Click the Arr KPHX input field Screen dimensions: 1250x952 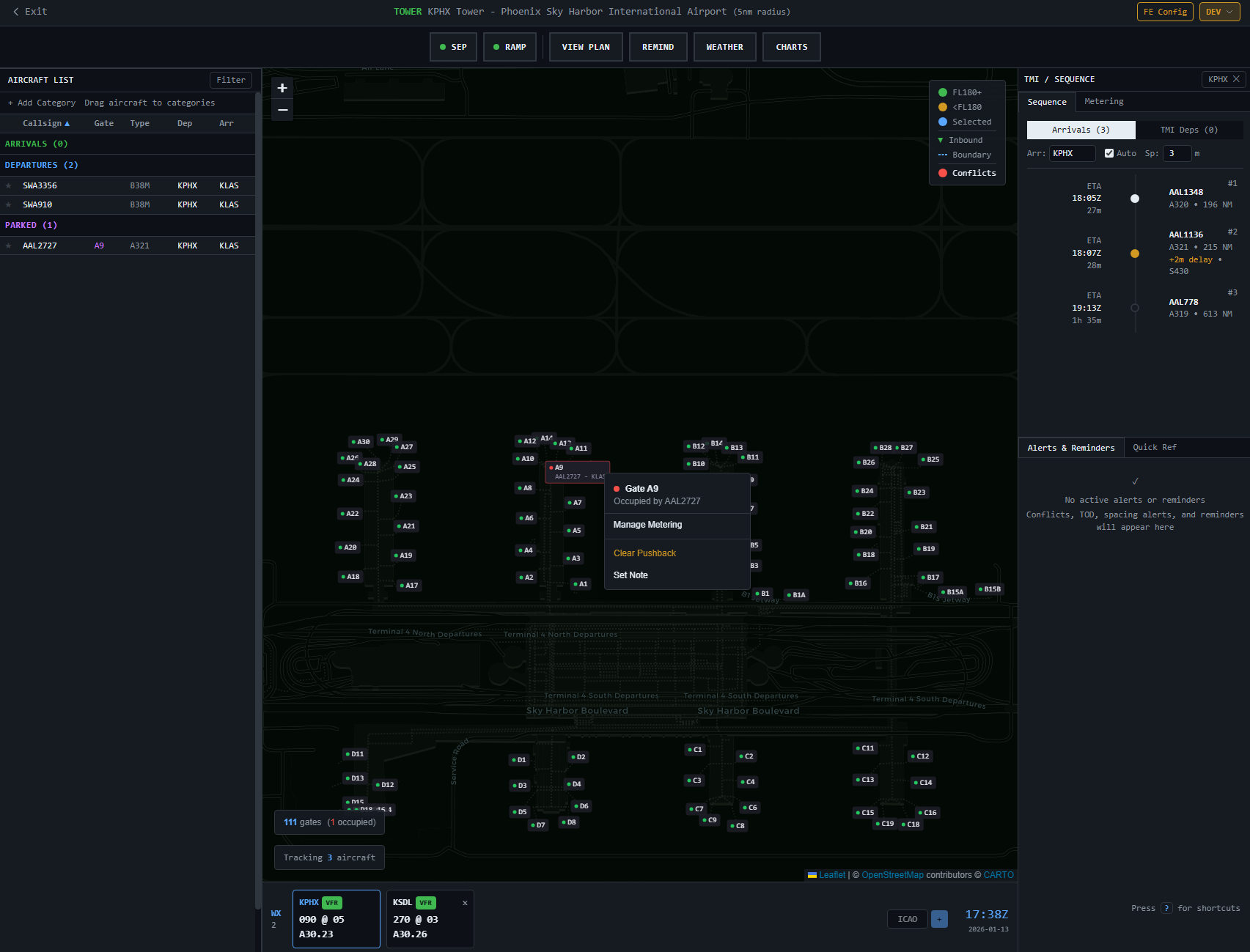click(x=1072, y=153)
